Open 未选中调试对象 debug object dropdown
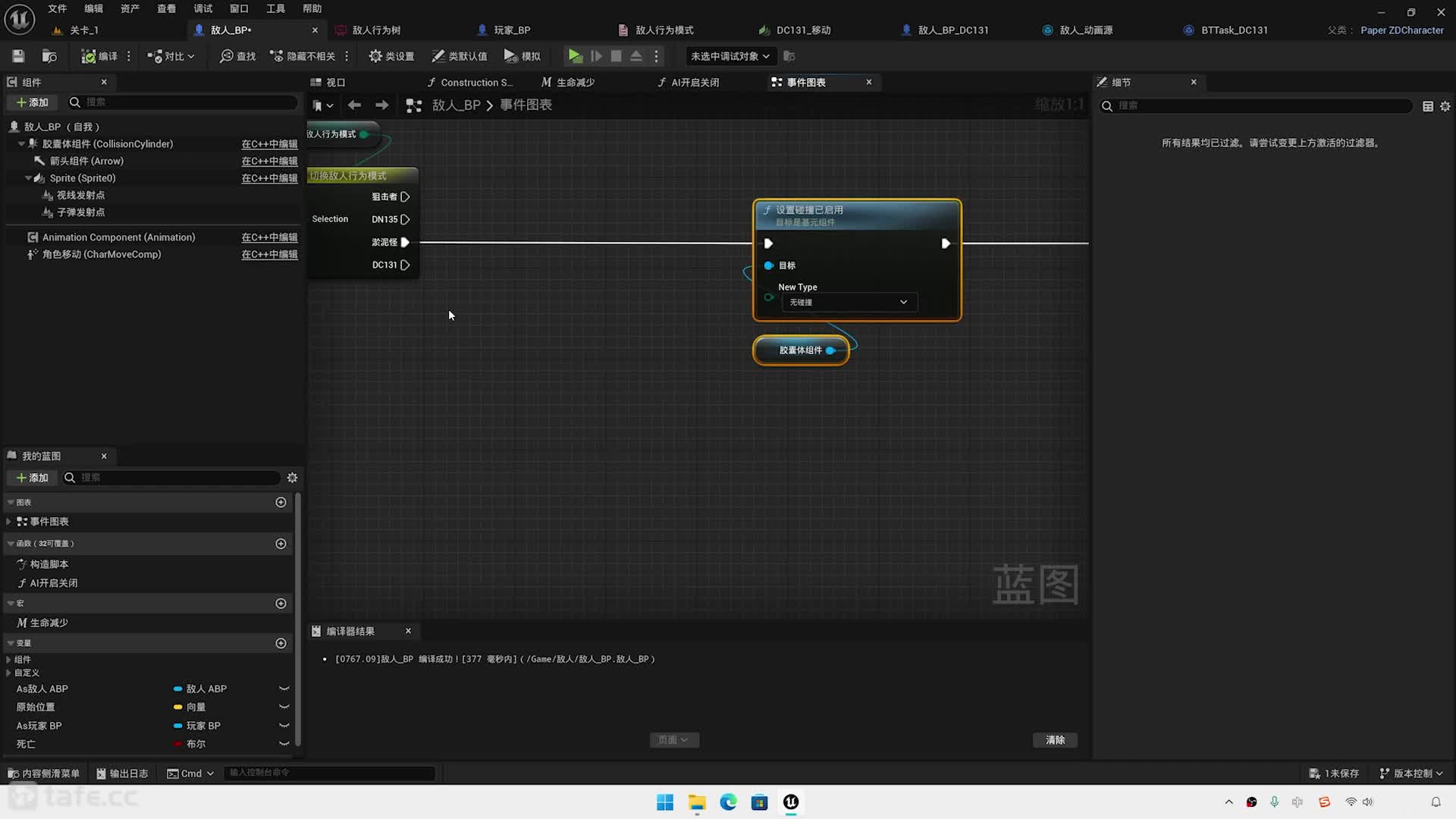 [x=730, y=56]
